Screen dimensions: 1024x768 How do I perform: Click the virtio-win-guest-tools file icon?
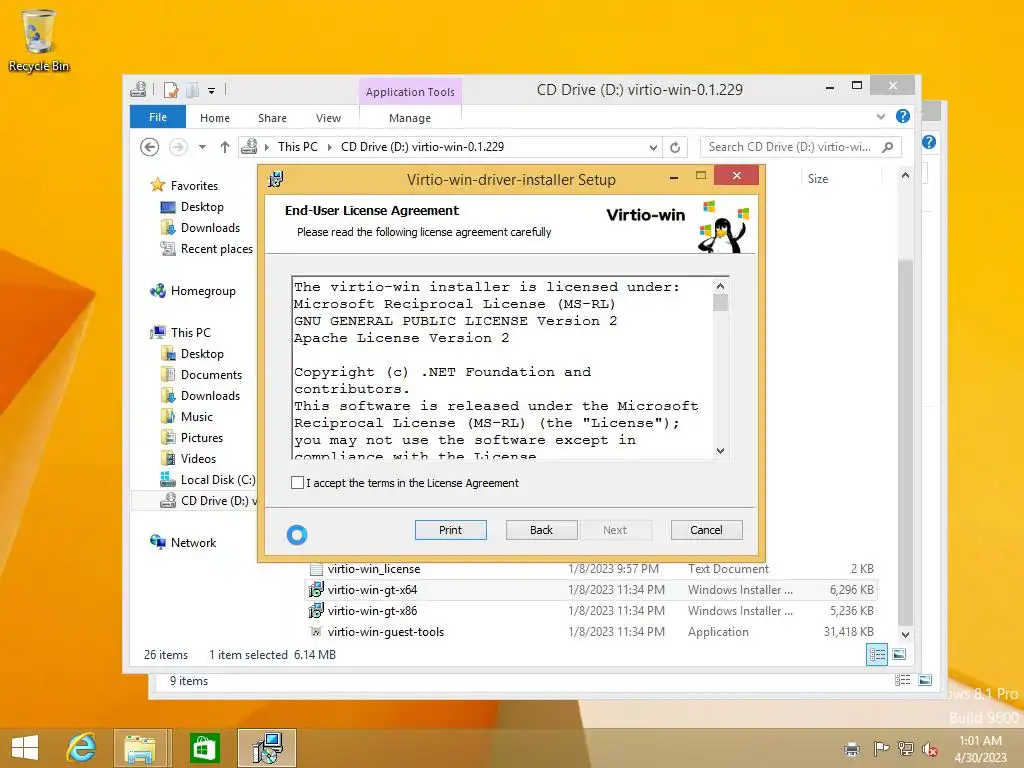(316, 632)
